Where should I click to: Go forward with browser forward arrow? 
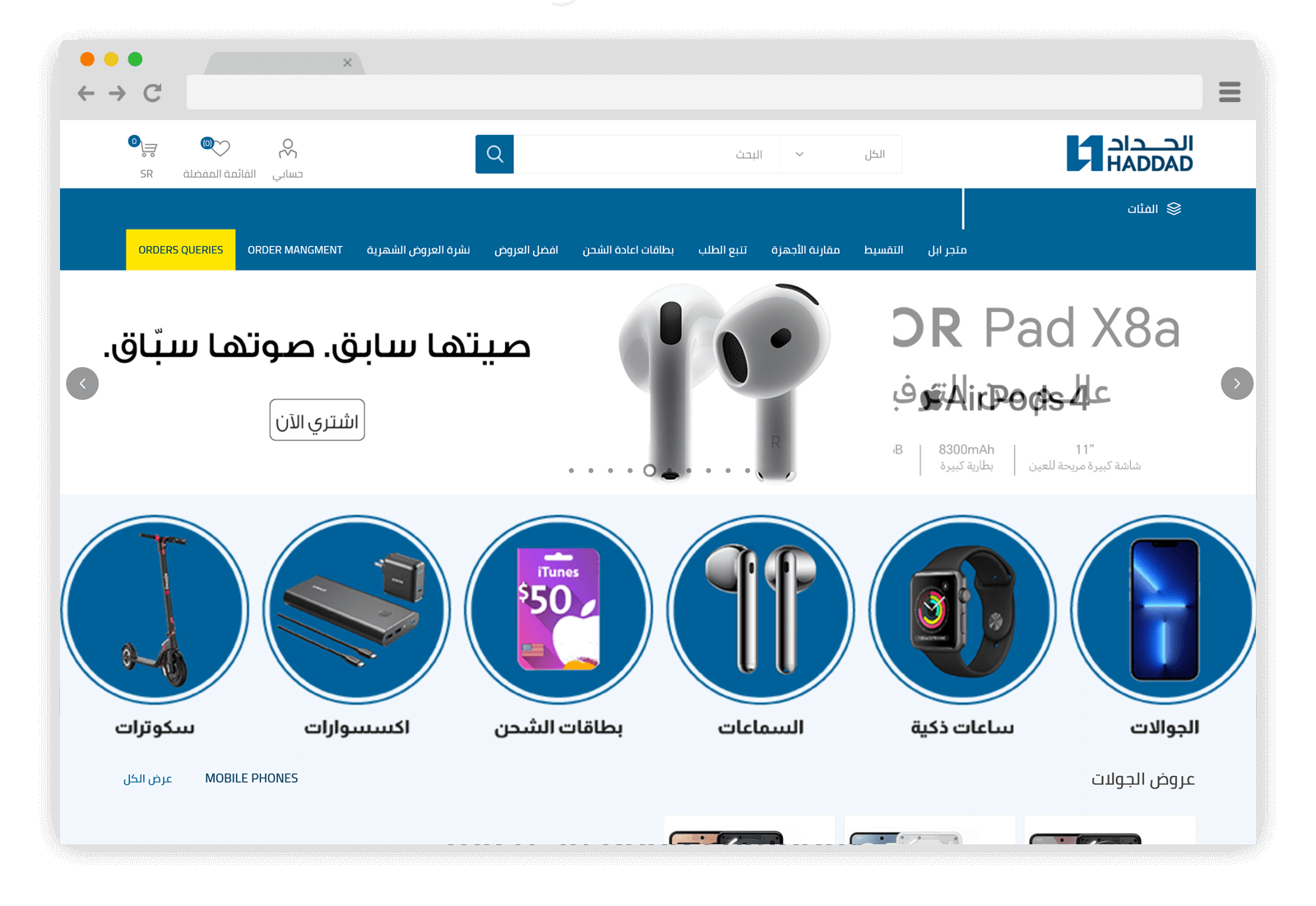pos(118,93)
